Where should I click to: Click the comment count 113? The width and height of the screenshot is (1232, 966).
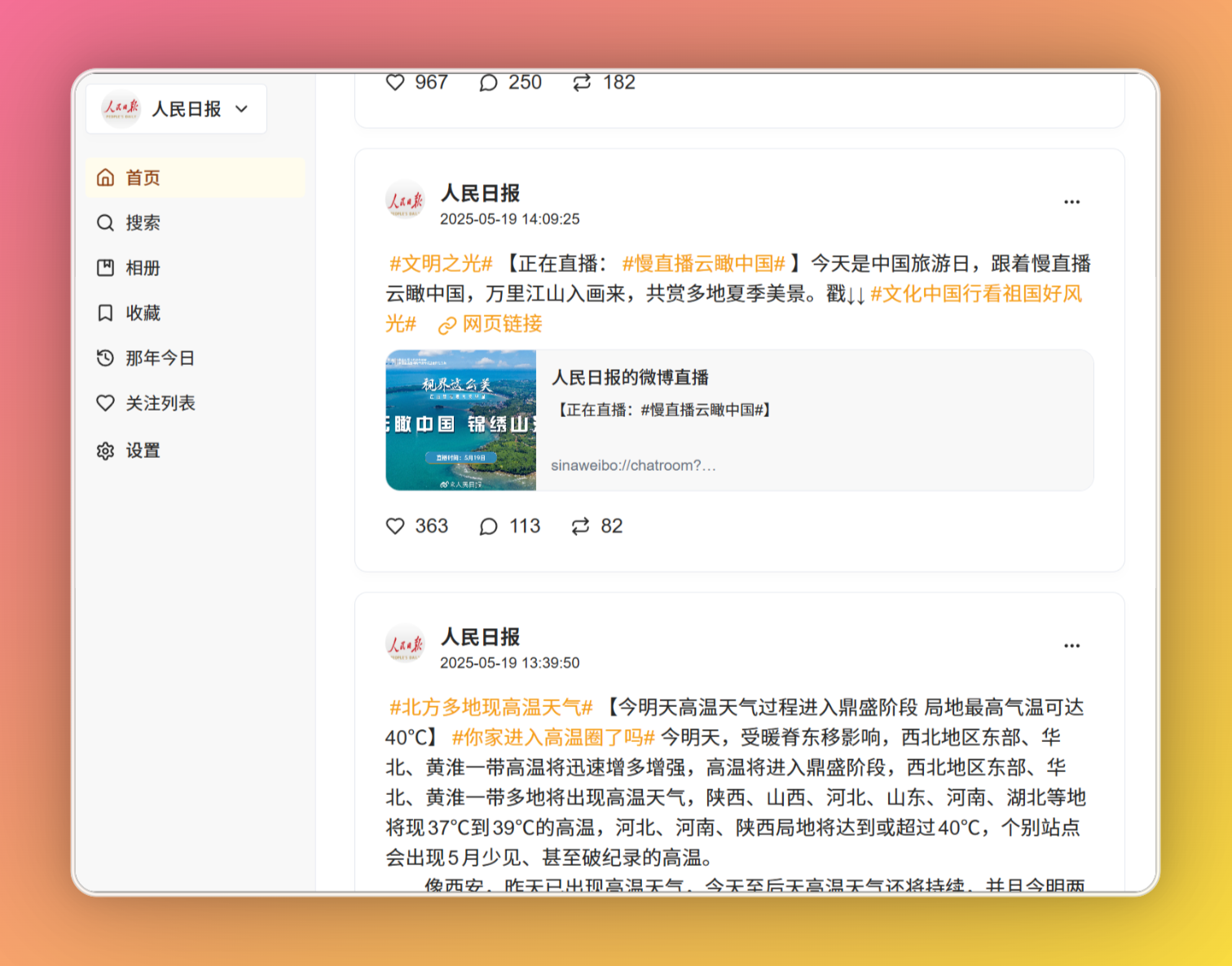point(525,526)
